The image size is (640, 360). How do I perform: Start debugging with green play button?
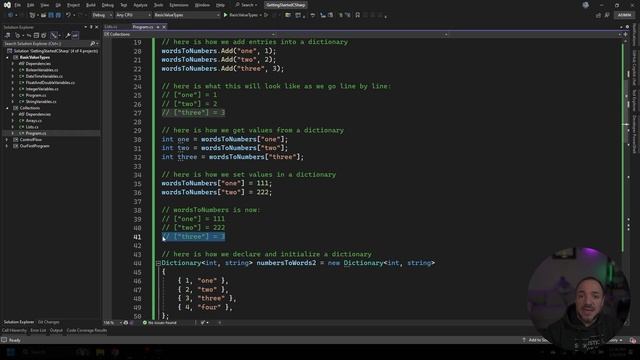point(225,15)
